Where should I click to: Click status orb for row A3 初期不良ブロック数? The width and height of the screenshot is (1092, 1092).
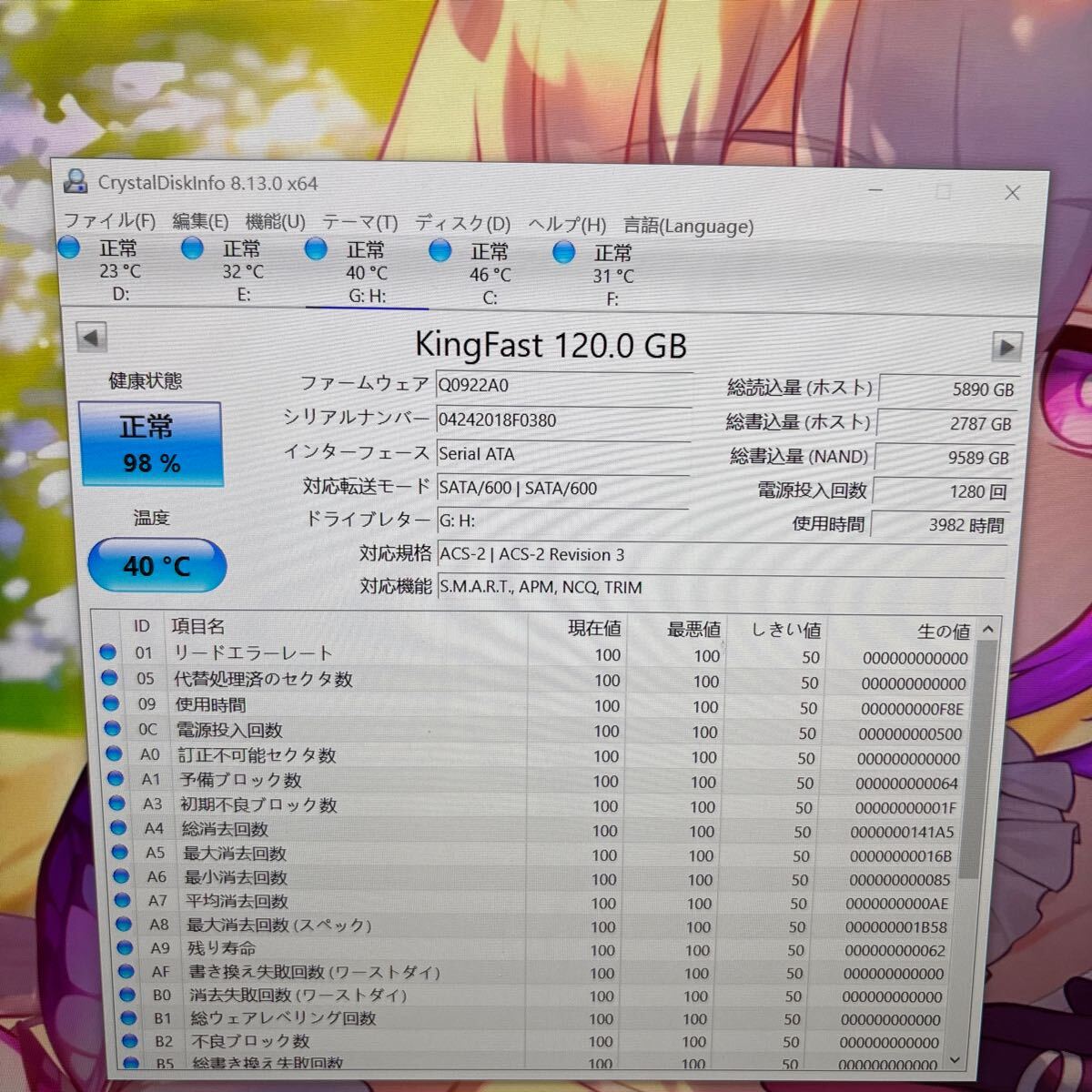[x=116, y=804]
